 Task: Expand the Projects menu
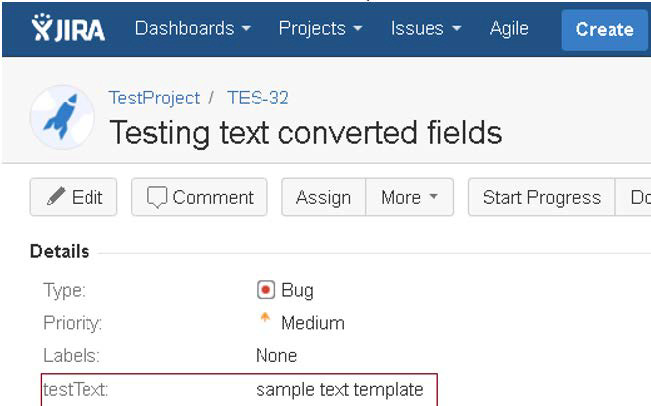pos(321,29)
